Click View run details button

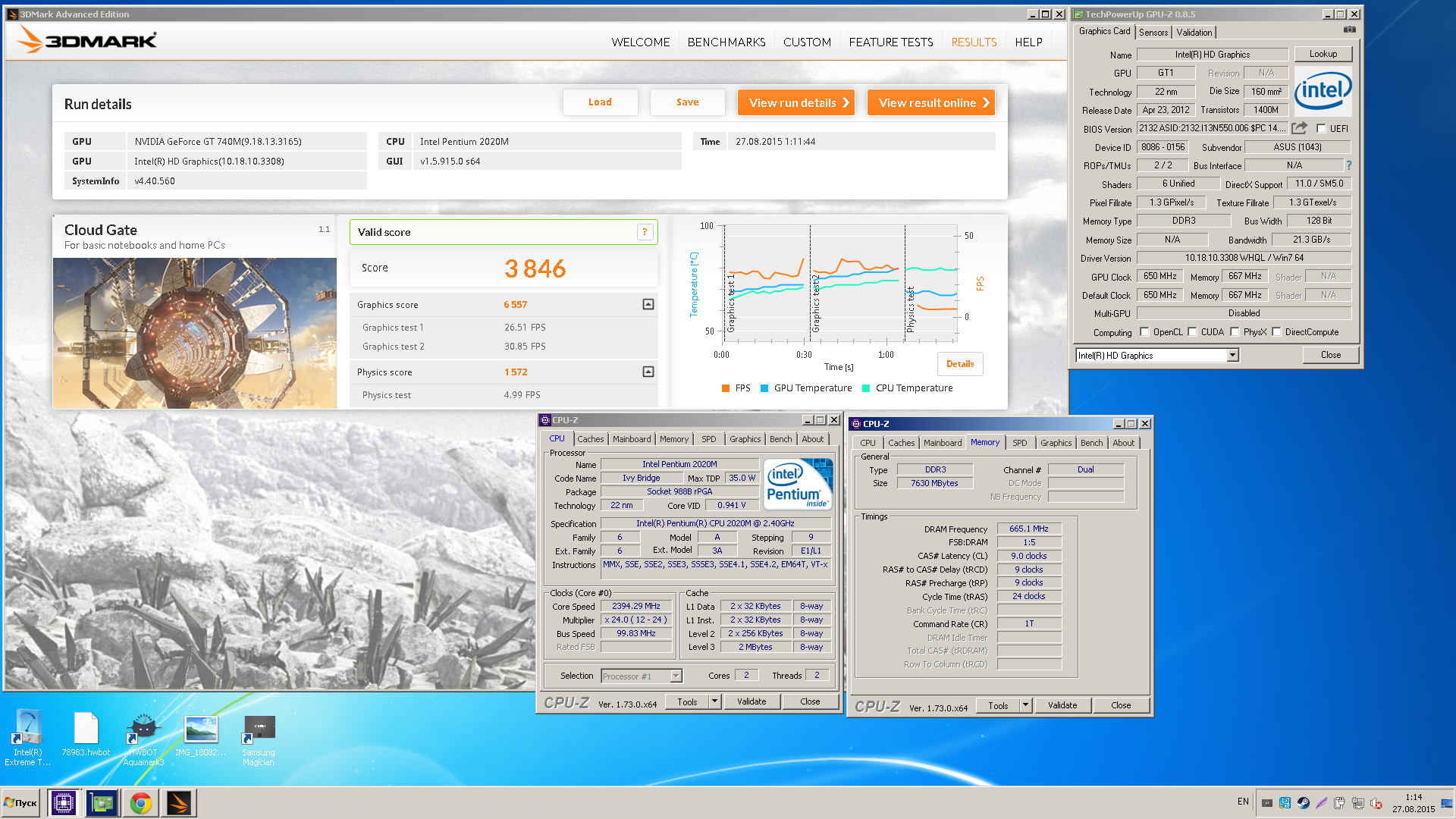coord(796,102)
